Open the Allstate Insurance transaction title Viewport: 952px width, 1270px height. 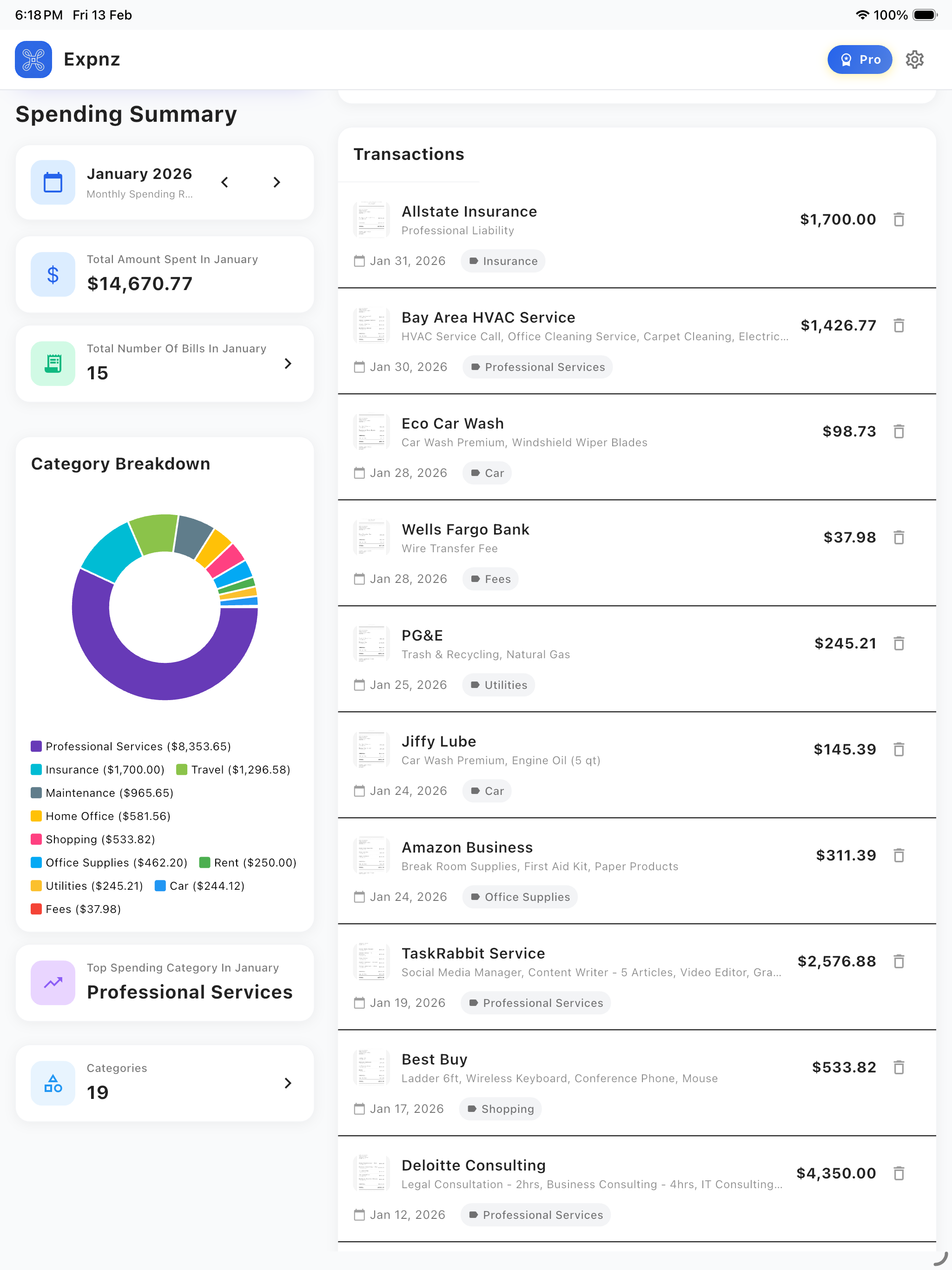pyautogui.click(x=469, y=212)
